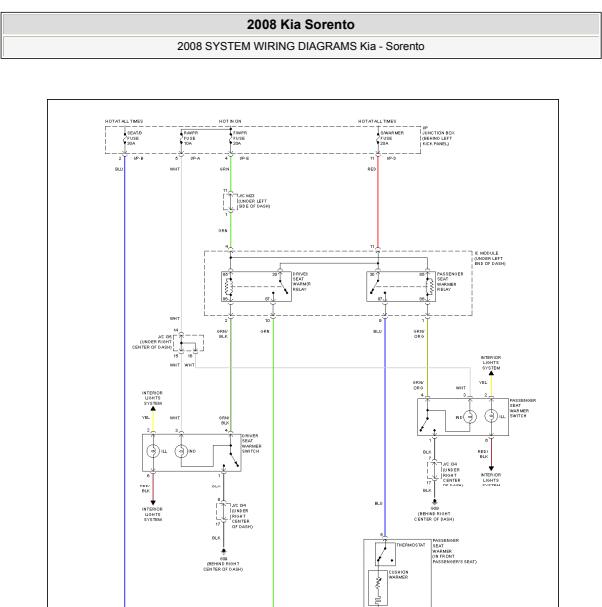Click the "(UNDER RIGHT CENTER OF DASH)" label beside the white wire
The image size is (602, 607).
(x=152, y=345)
